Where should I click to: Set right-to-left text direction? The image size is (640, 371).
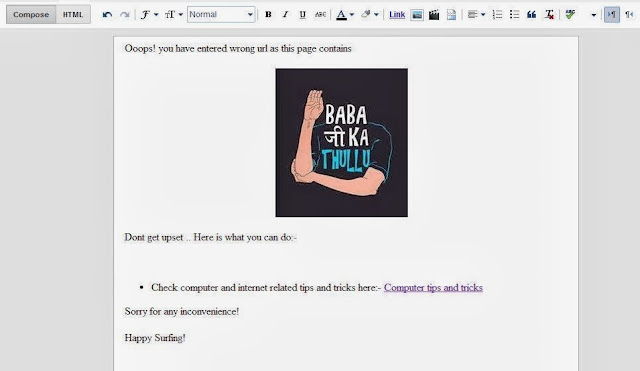[x=629, y=15]
